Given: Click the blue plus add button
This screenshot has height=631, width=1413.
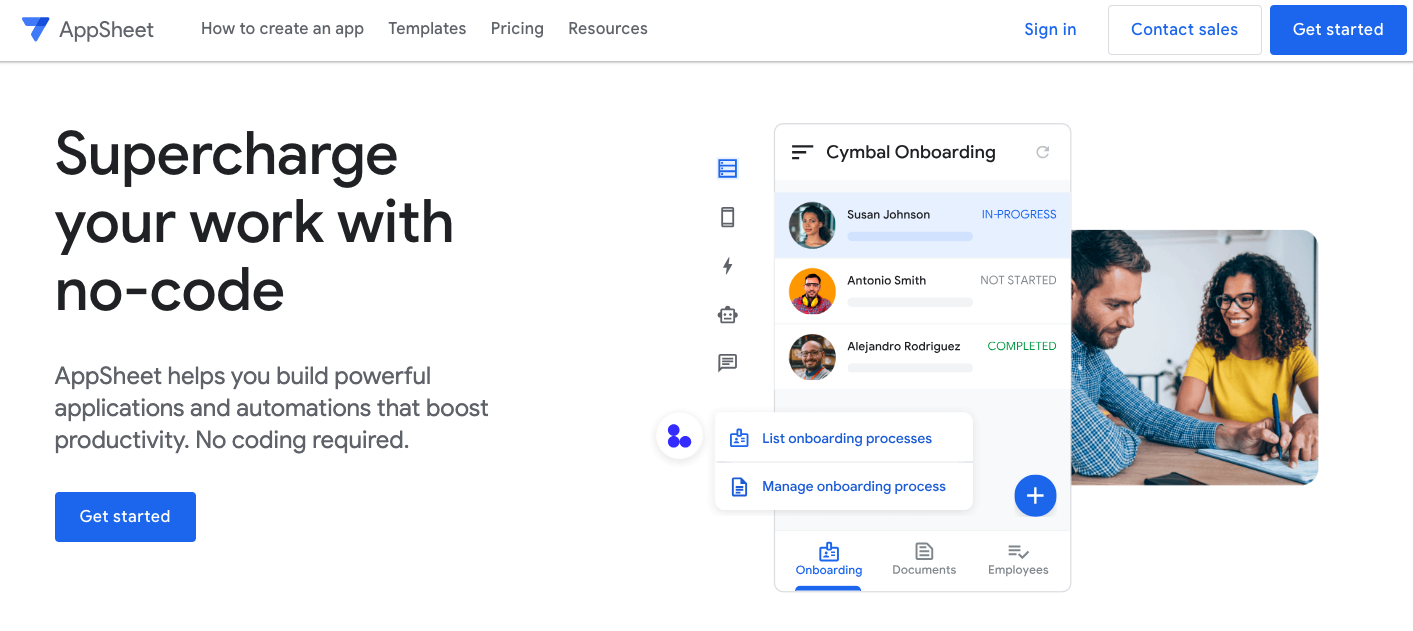Looking at the screenshot, I should click(1035, 495).
